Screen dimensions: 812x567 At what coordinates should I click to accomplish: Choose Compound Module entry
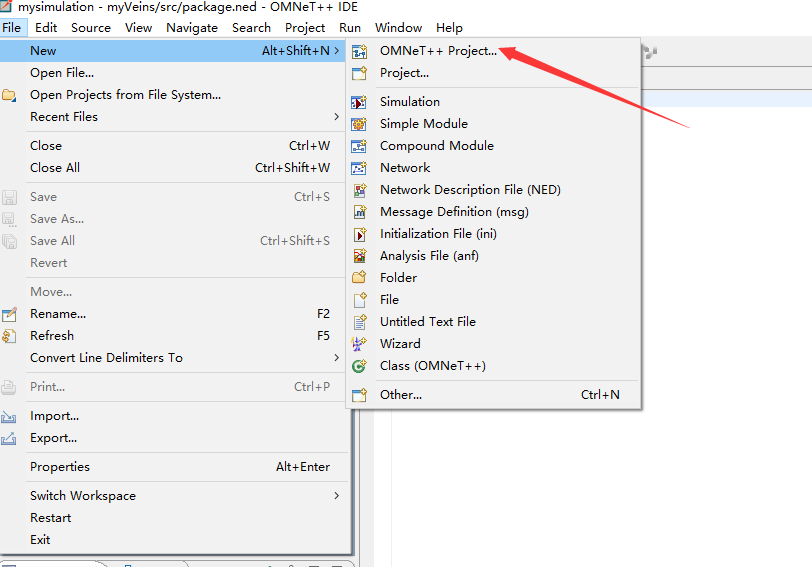[494, 146]
